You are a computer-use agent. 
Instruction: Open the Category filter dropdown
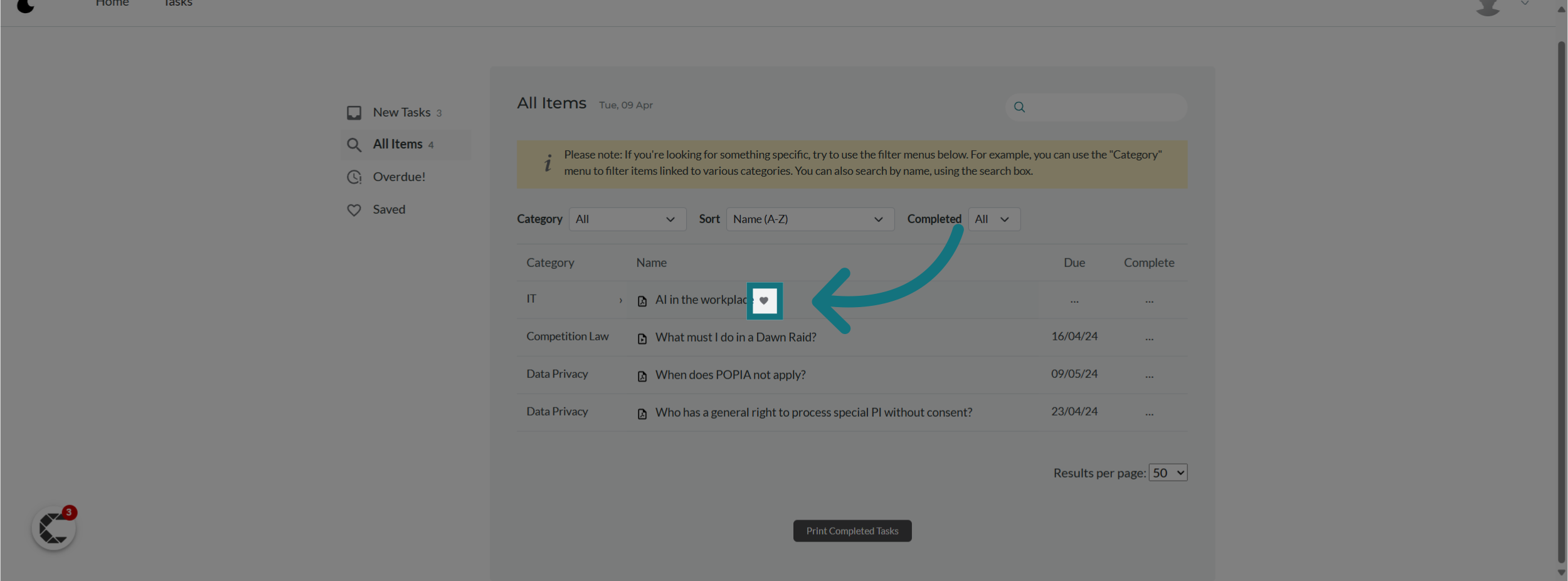click(627, 219)
